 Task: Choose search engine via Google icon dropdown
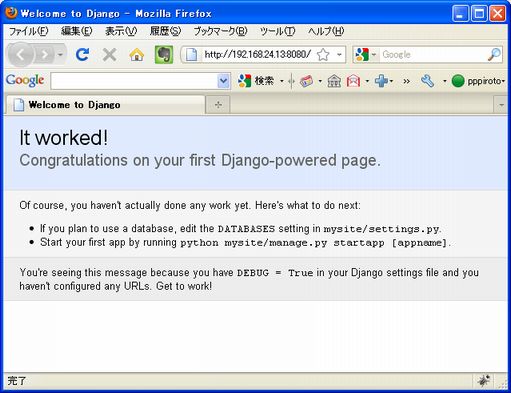(x=366, y=54)
